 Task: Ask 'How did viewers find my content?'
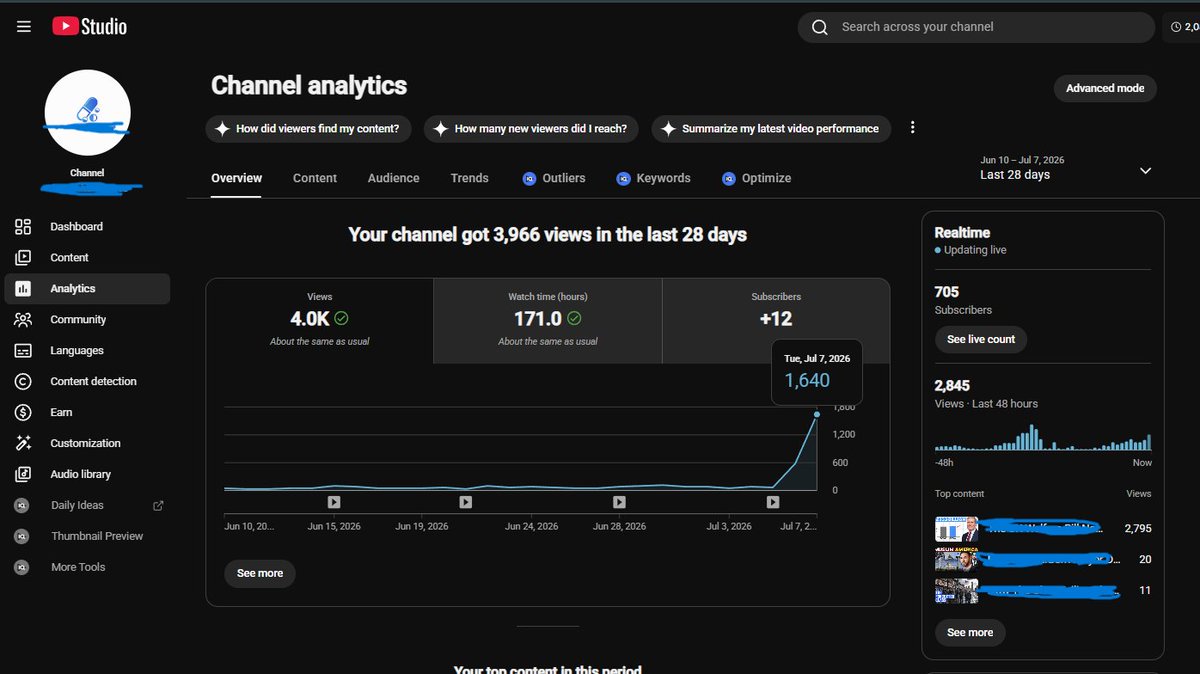[309, 128]
